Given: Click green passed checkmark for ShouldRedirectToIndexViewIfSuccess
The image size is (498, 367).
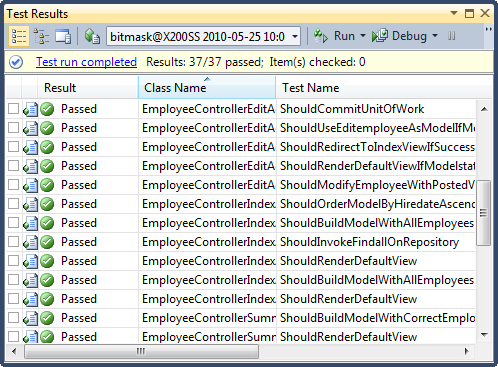Looking at the screenshot, I should [47, 147].
